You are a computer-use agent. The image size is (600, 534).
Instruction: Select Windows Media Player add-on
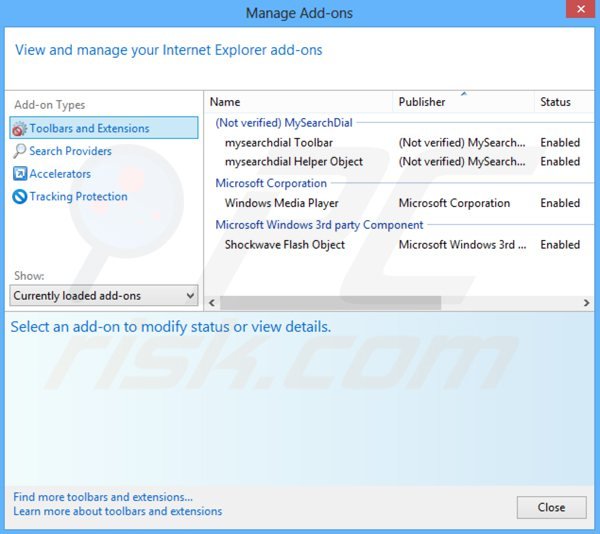tap(281, 203)
